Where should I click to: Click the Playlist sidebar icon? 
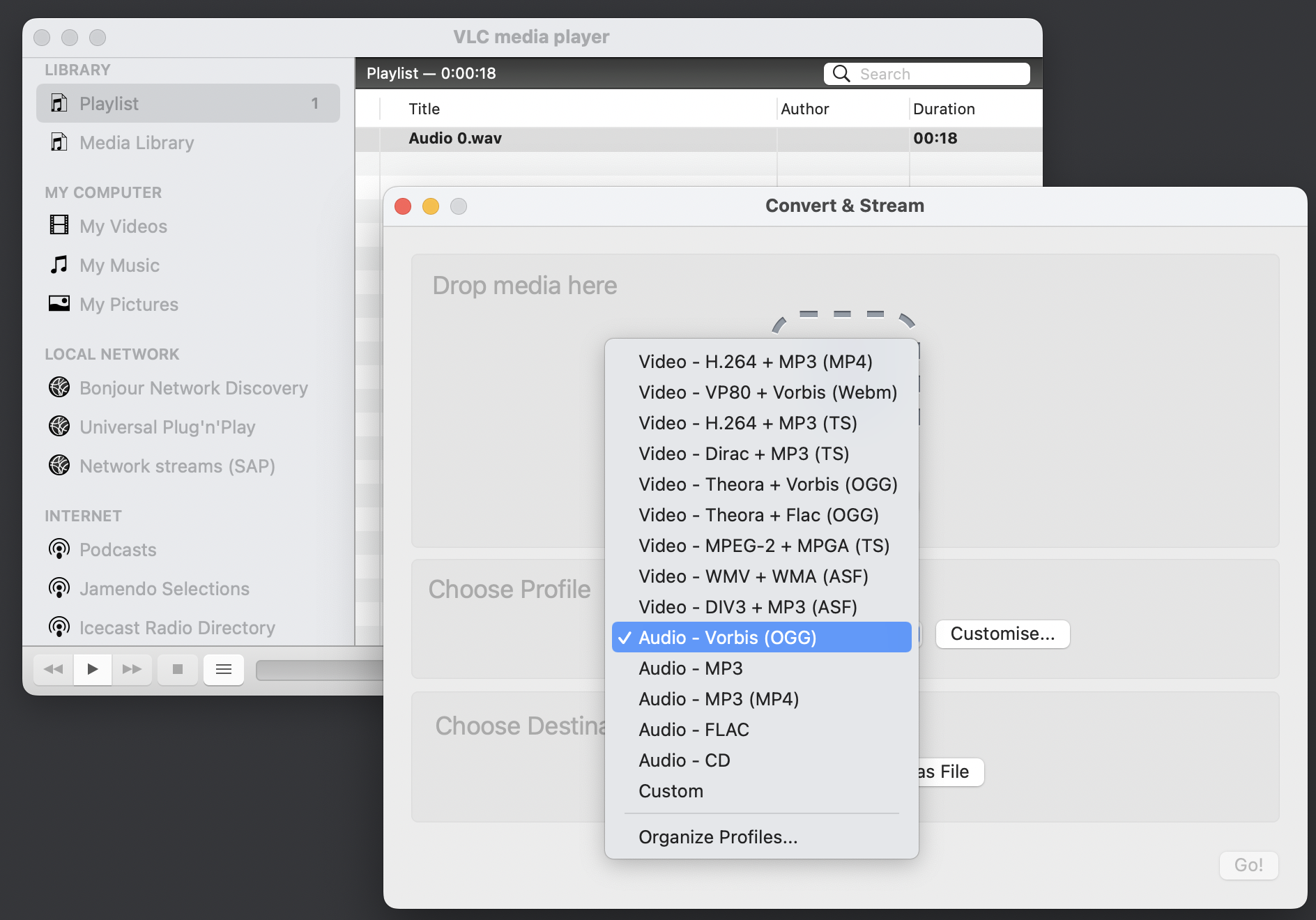point(59,103)
